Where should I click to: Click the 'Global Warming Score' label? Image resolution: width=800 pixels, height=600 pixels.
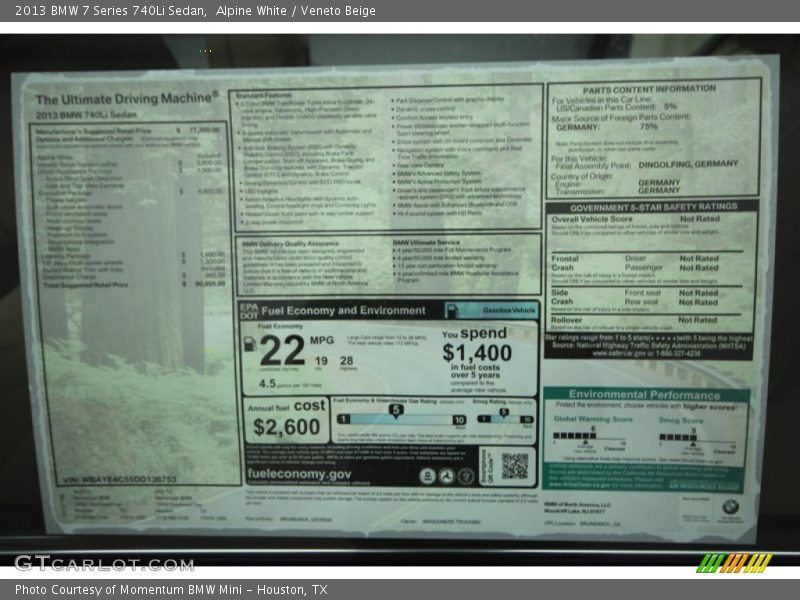[x=593, y=419]
